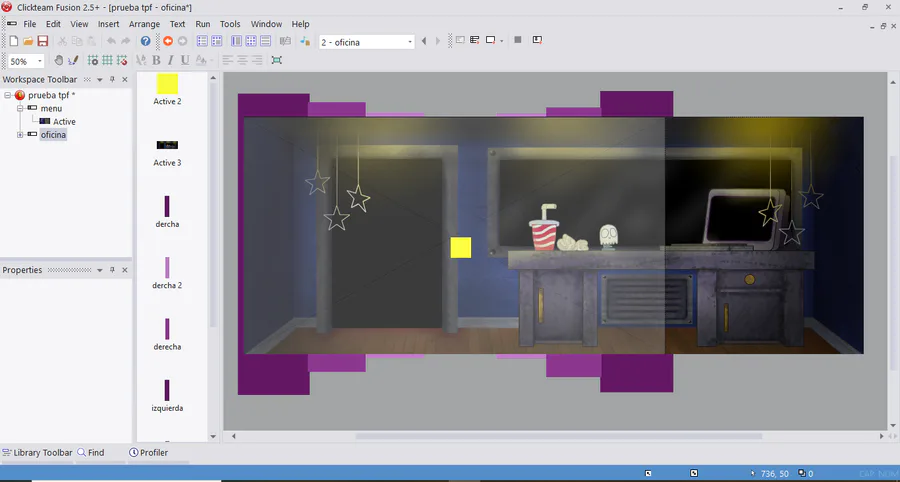Switch to the Profiler tab
Viewport: 900px width, 482px height.
[x=149, y=453]
